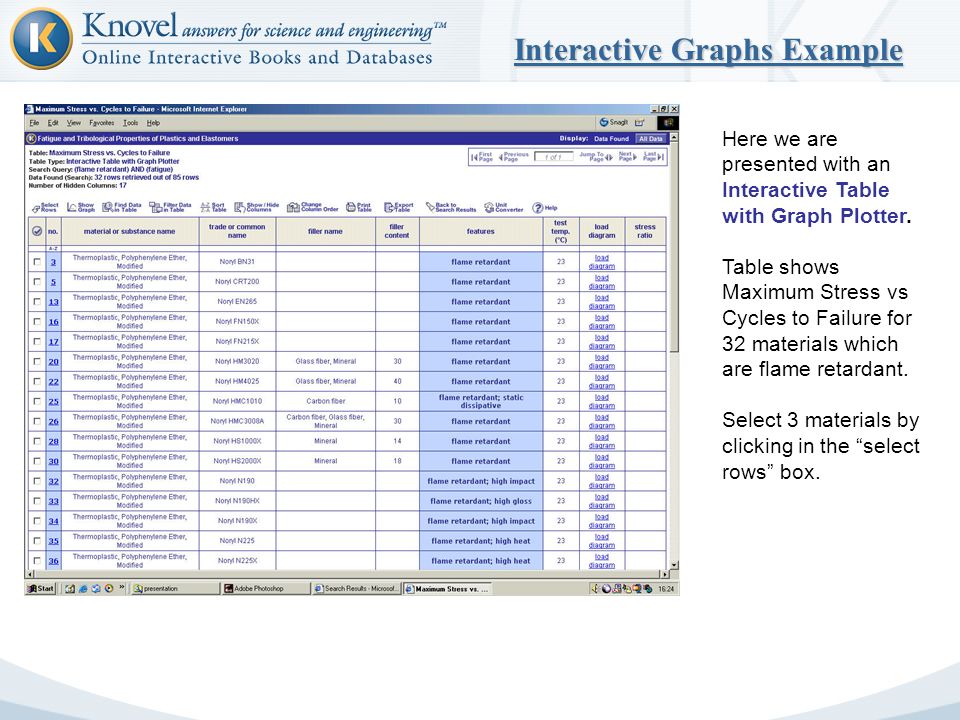The height and width of the screenshot is (720, 960).
Task: Open the Edit menu
Action: [x=53, y=123]
